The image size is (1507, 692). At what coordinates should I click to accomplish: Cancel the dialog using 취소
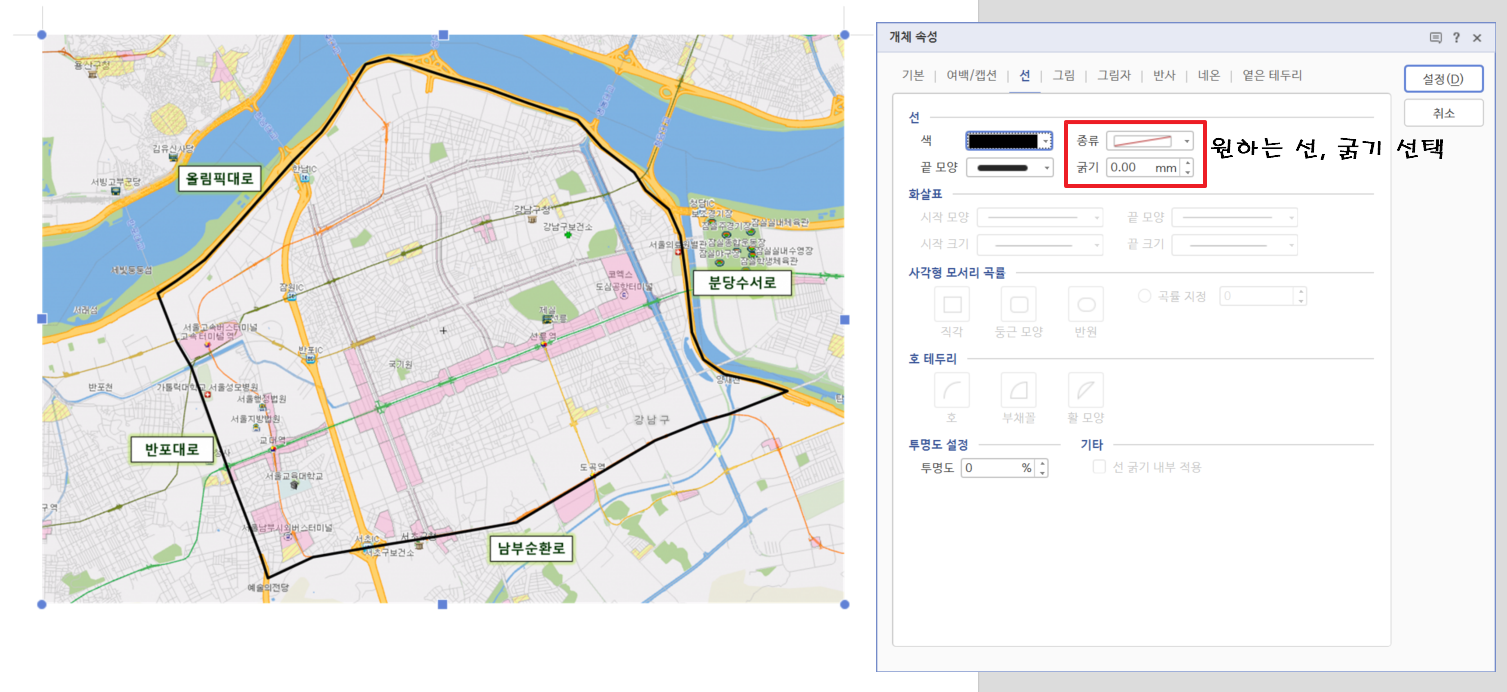(x=1443, y=112)
